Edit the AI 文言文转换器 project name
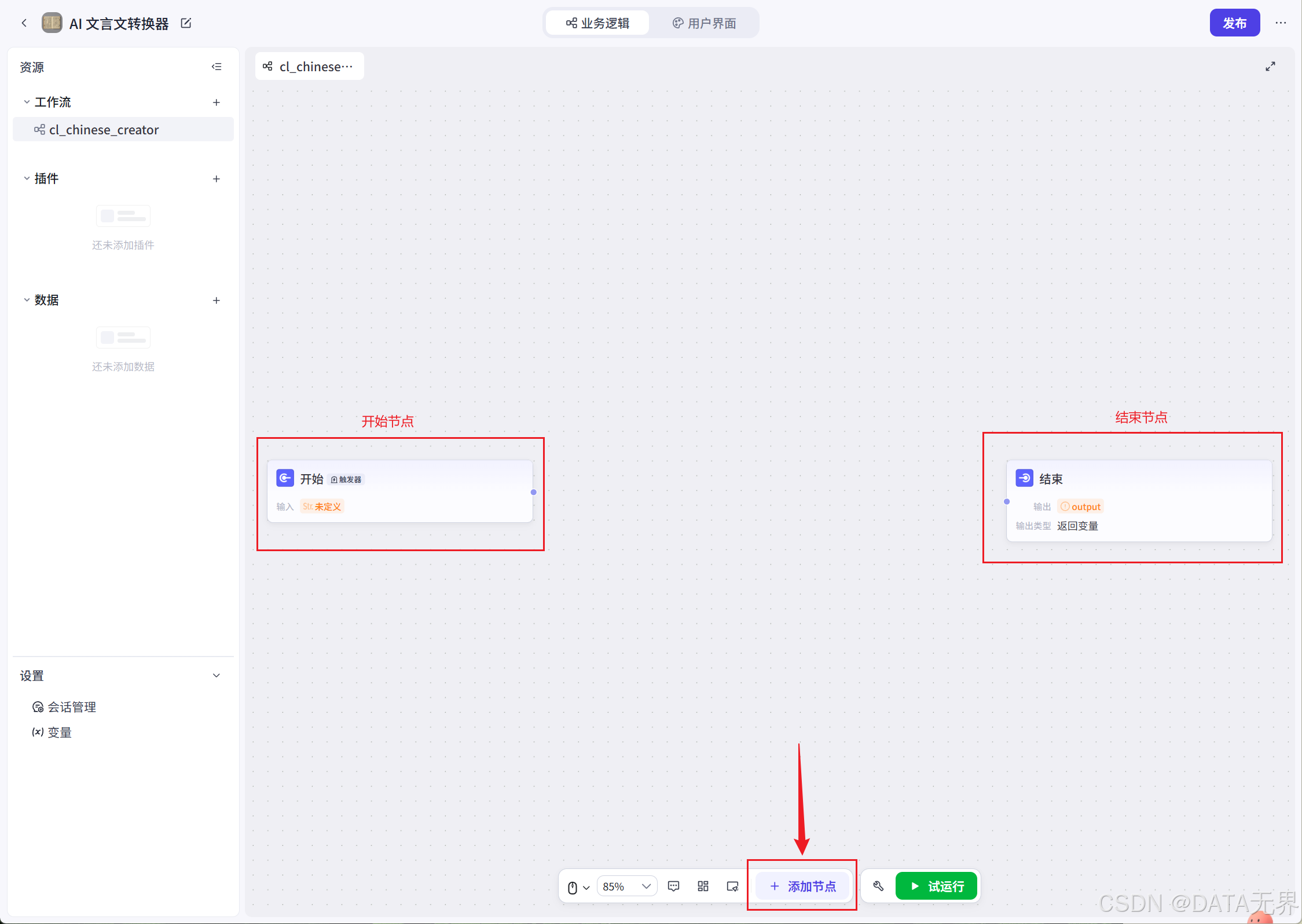Viewport: 1302px width, 924px height. (x=186, y=23)
